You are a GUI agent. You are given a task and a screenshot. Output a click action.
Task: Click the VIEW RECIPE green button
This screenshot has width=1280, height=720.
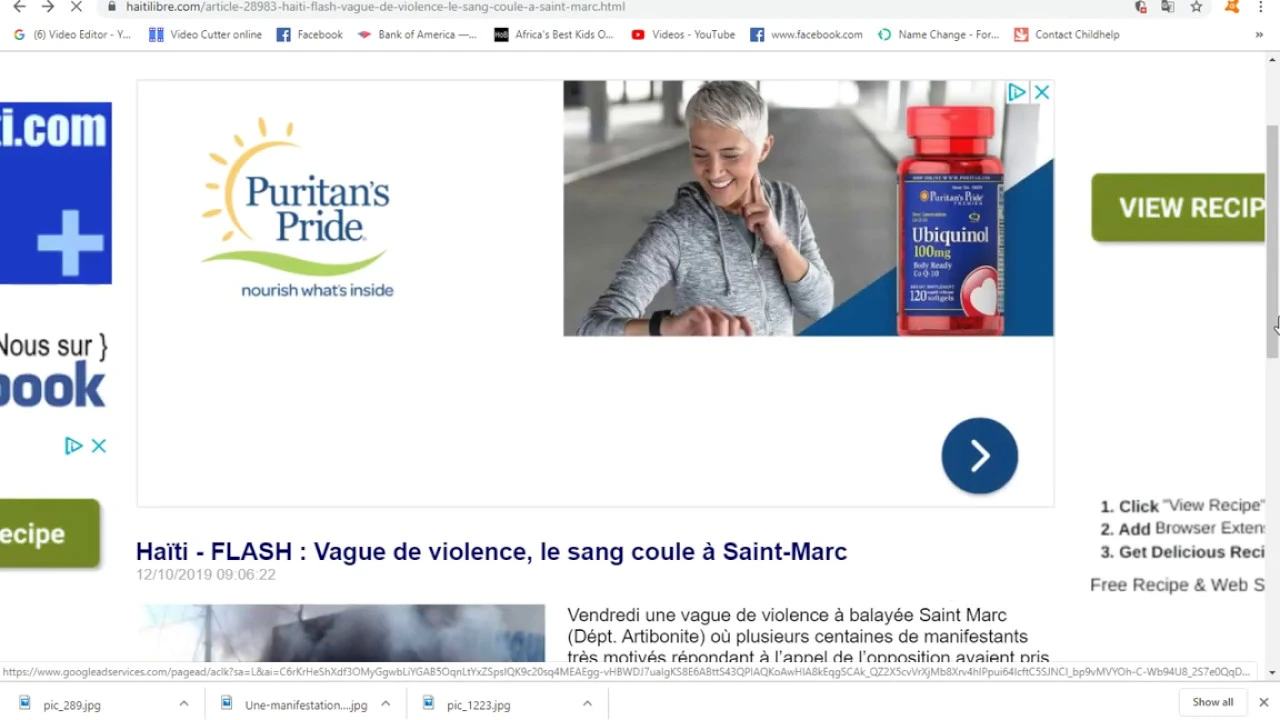(1178, 207)
